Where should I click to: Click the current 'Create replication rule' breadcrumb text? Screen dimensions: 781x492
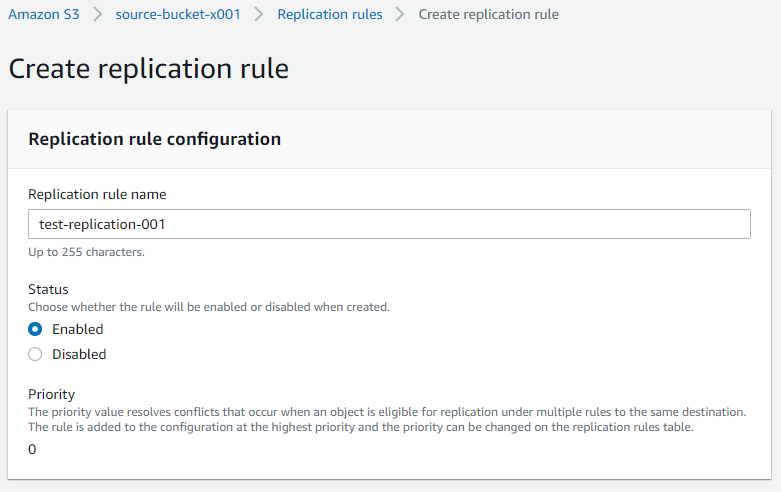(488, 14)
